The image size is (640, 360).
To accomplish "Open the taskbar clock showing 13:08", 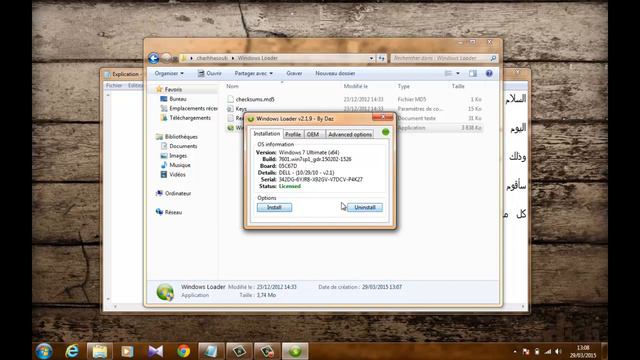I will click(583, 351).
